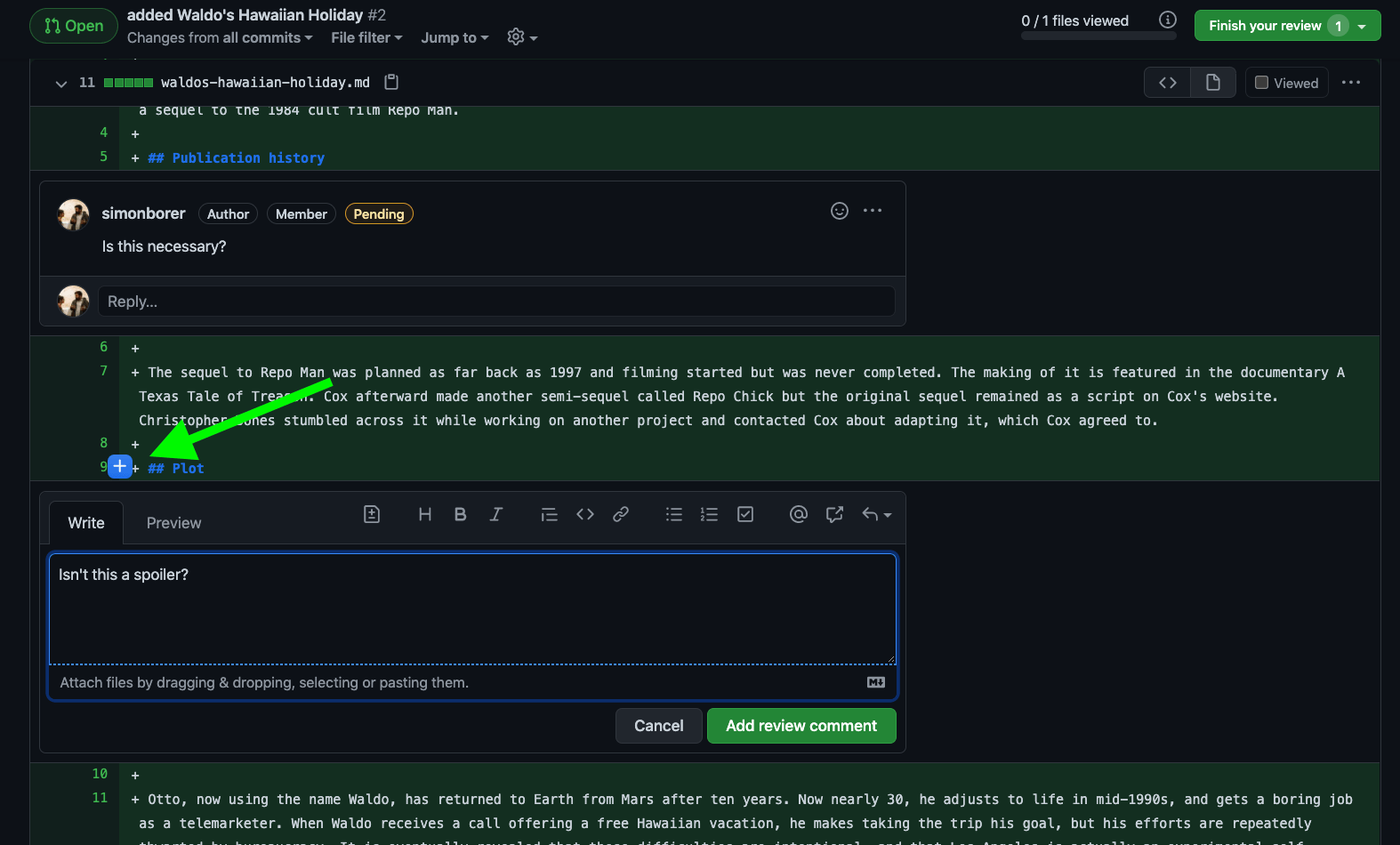Click line number 11 in diff
Viewport: 1400px width, 845px height.
[100, 798]
